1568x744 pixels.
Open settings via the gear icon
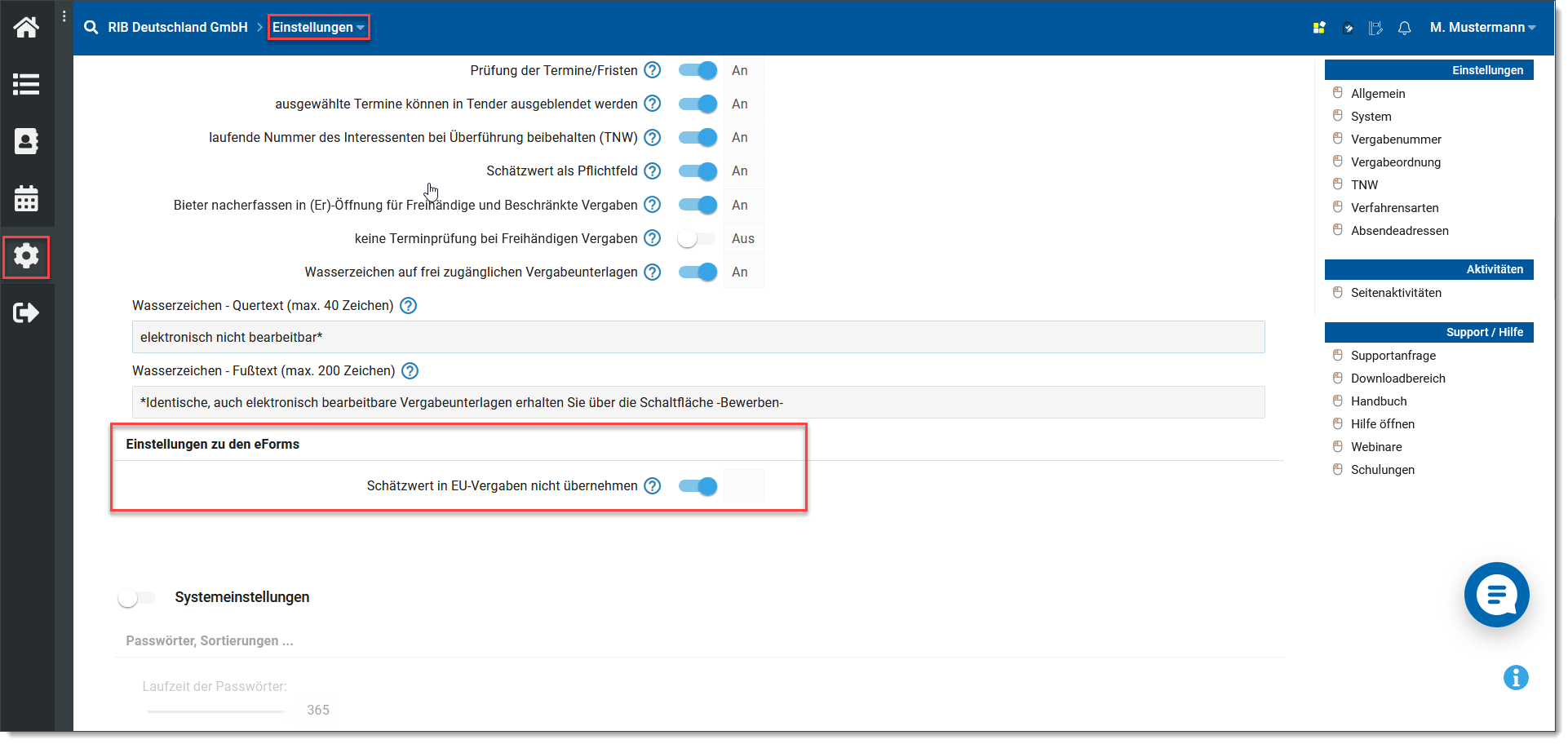[26, 256]
